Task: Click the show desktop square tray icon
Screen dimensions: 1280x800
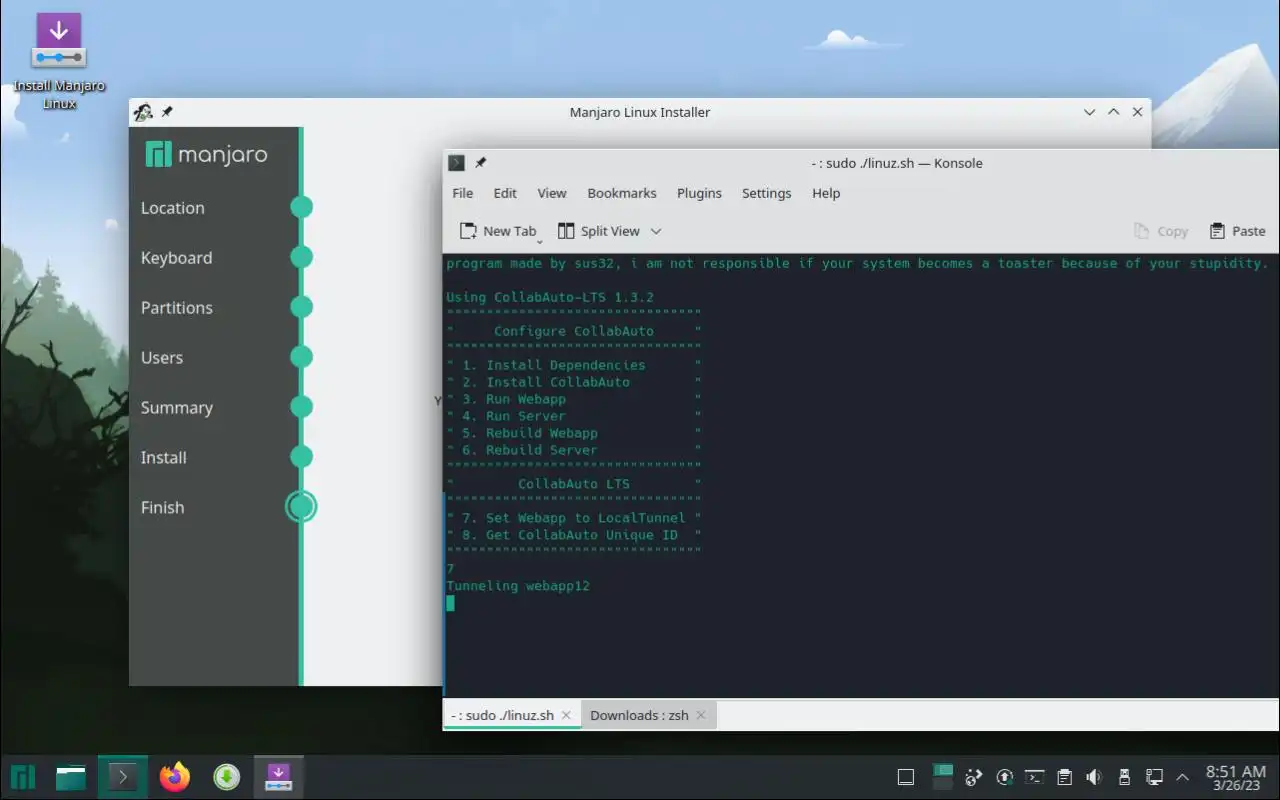Action: (906, 777)
